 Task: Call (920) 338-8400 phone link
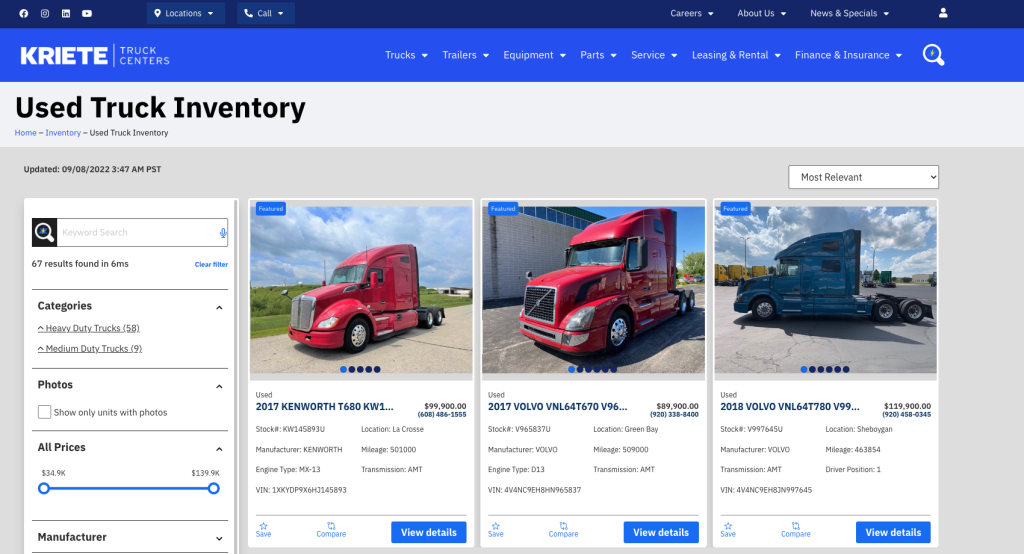pyautogui.click(x=674, y=414)
